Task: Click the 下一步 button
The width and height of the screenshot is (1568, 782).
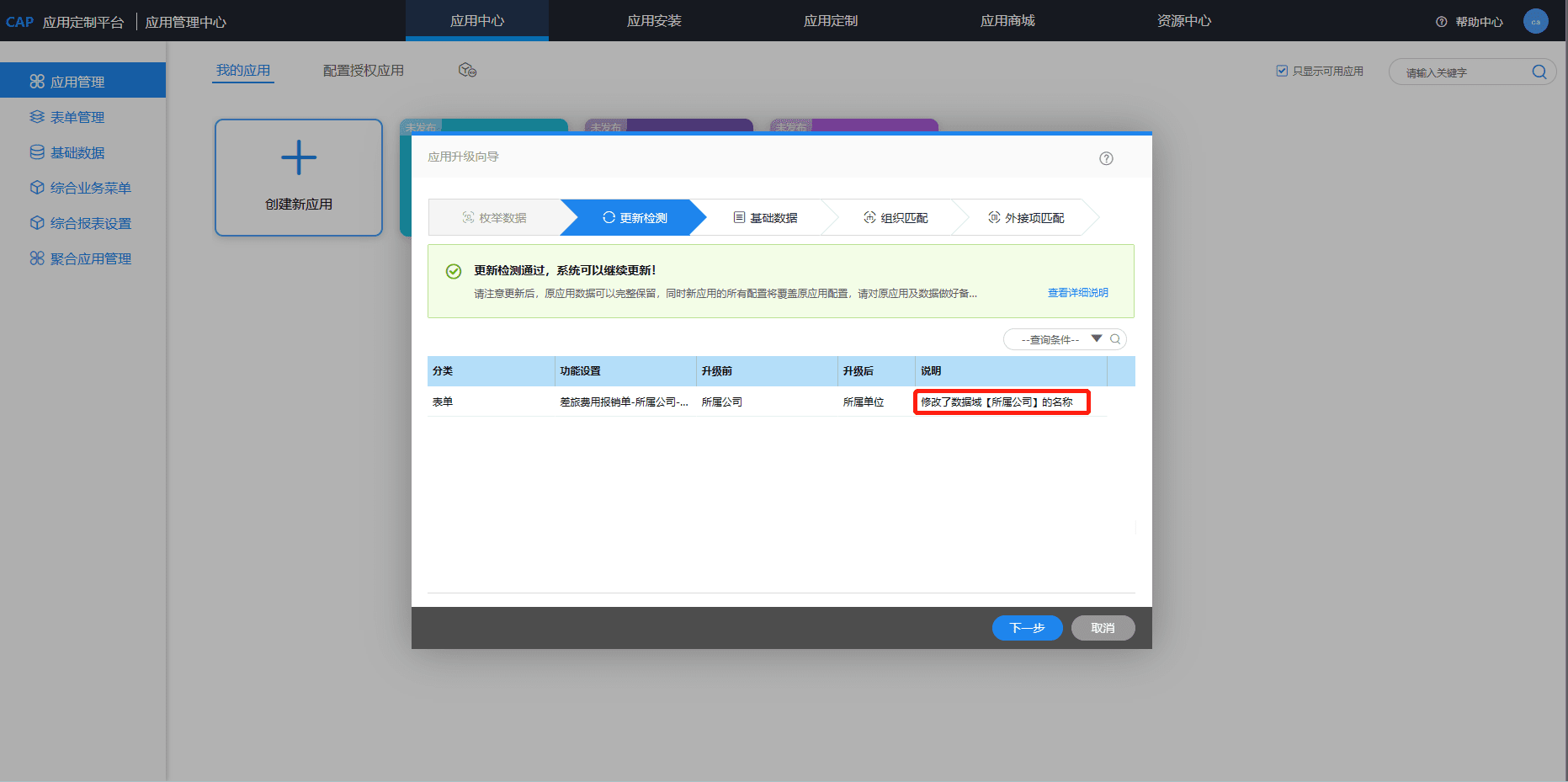Action: [1027, 628]
